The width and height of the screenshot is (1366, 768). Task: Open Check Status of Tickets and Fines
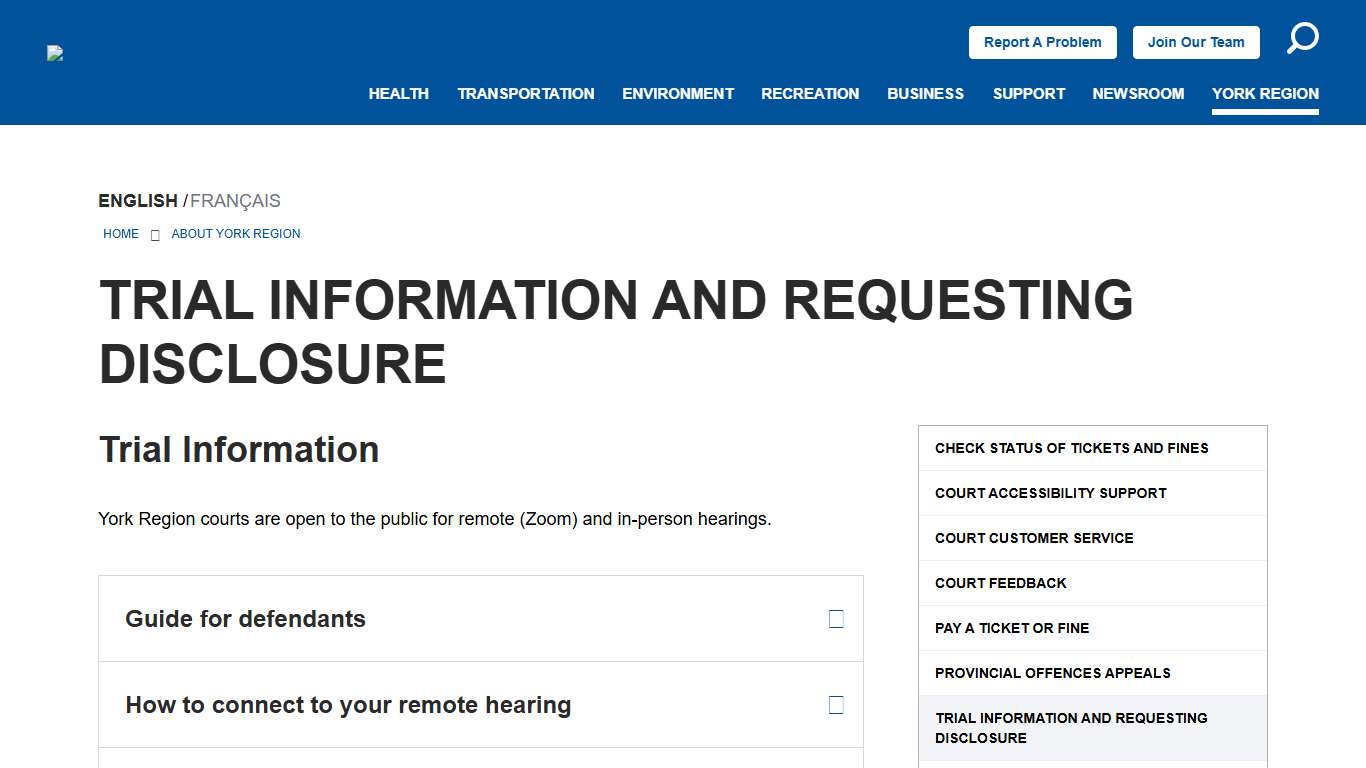1072,448
